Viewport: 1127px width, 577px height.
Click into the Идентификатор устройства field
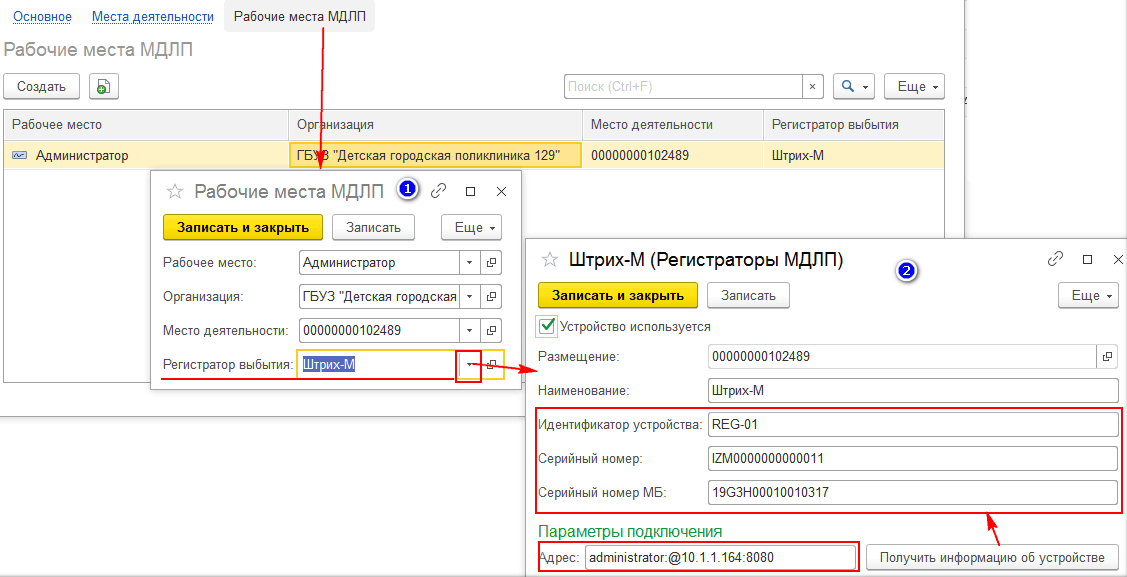pyautogui.click(x=911, y=425)
